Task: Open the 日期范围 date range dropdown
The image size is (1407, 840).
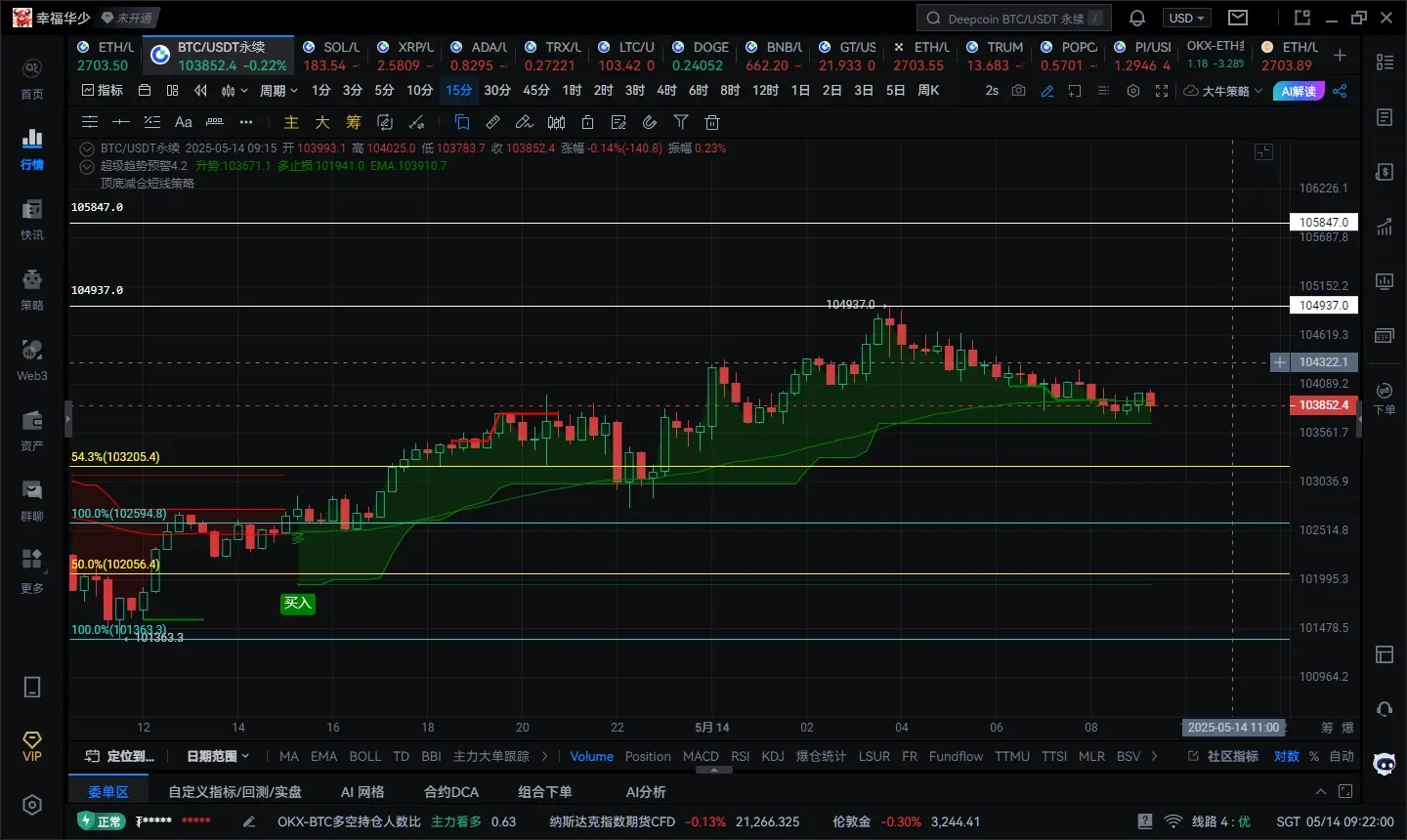Action: coord(218,756)
